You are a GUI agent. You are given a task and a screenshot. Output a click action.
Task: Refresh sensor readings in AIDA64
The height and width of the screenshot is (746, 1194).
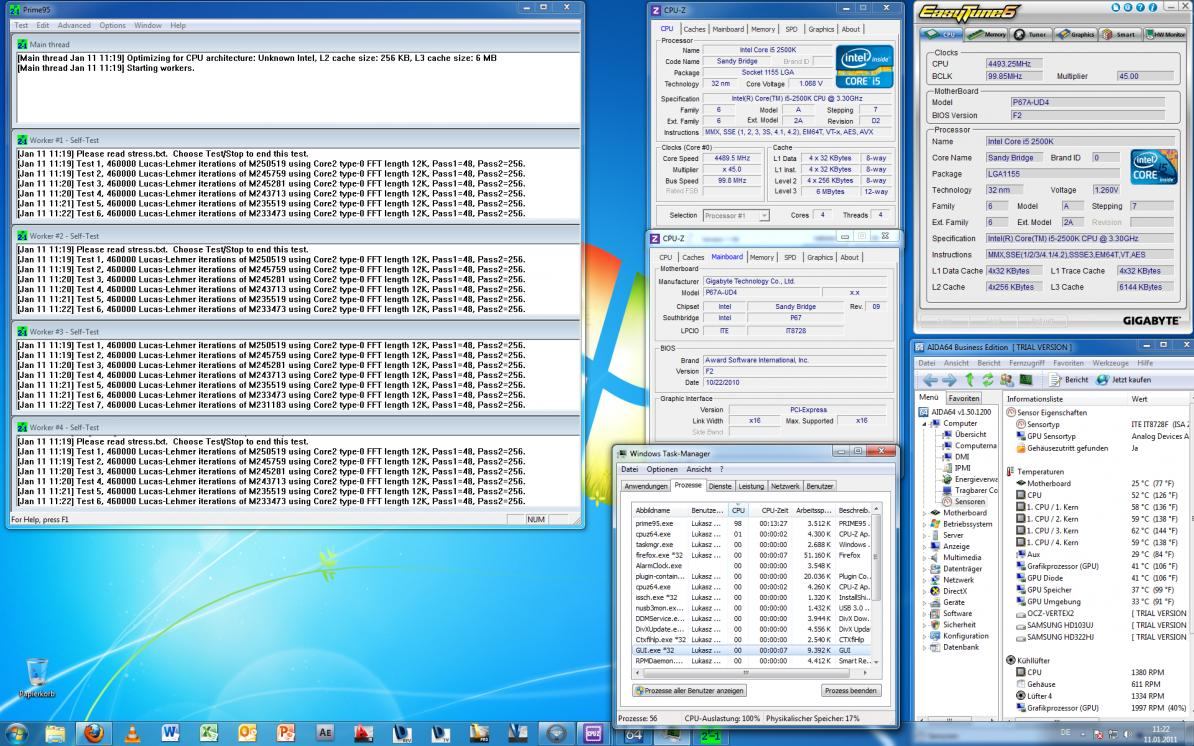coord(988,380)
